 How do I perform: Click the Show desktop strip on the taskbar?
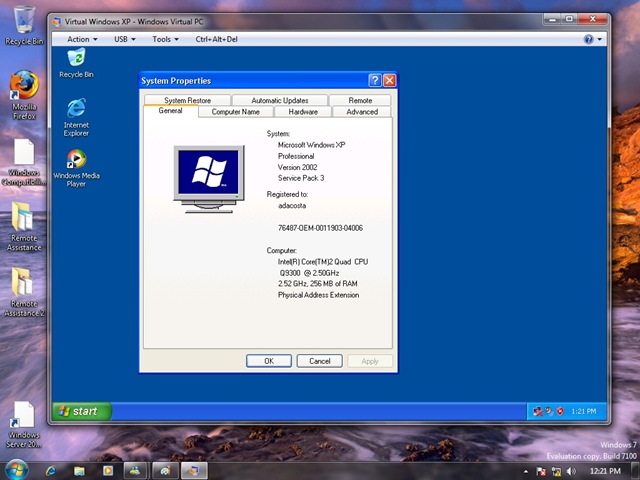pos(635,471)
